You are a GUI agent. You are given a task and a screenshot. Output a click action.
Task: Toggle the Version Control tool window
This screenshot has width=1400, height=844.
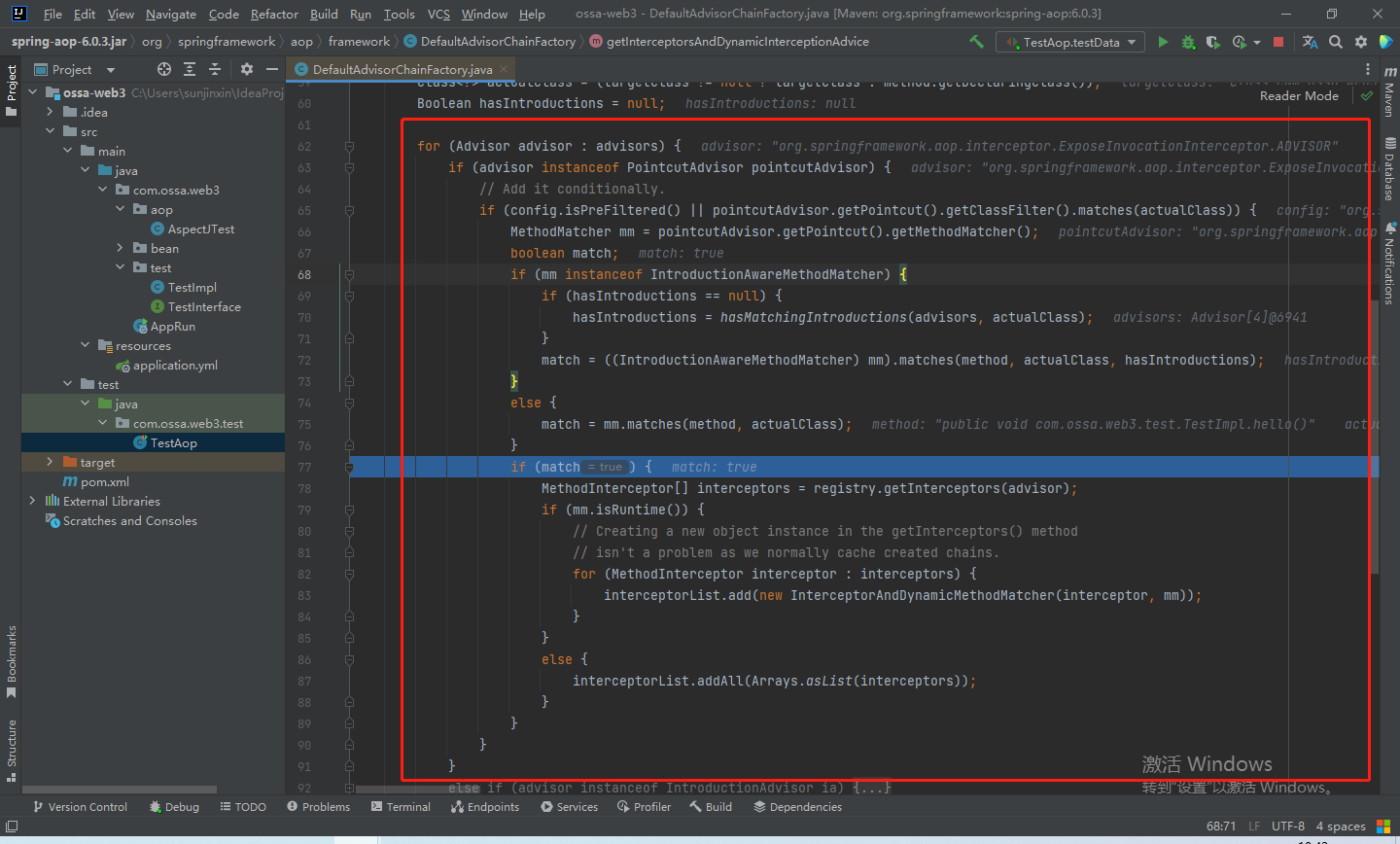pyautogui.click(x=80, y=807)
